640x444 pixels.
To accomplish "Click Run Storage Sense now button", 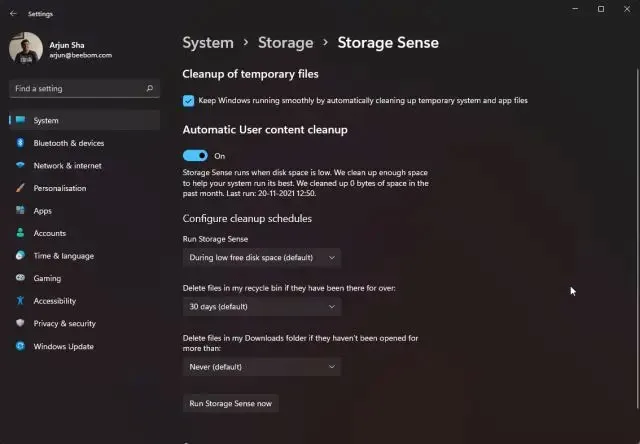I will [x=231, y=403].
